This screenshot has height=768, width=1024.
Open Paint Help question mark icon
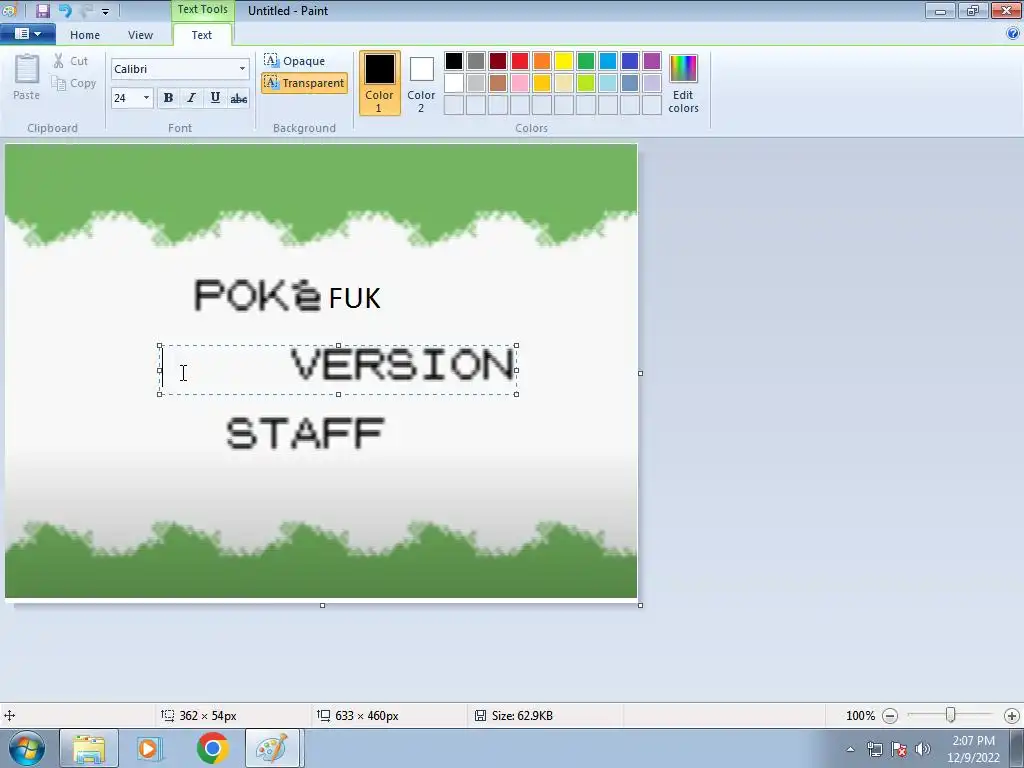click(x=1013, y=33)
